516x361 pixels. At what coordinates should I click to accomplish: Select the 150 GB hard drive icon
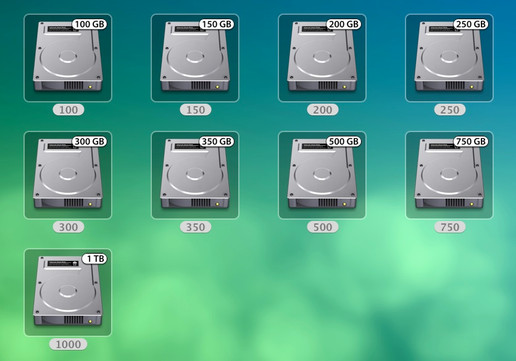tap(195, 58)
